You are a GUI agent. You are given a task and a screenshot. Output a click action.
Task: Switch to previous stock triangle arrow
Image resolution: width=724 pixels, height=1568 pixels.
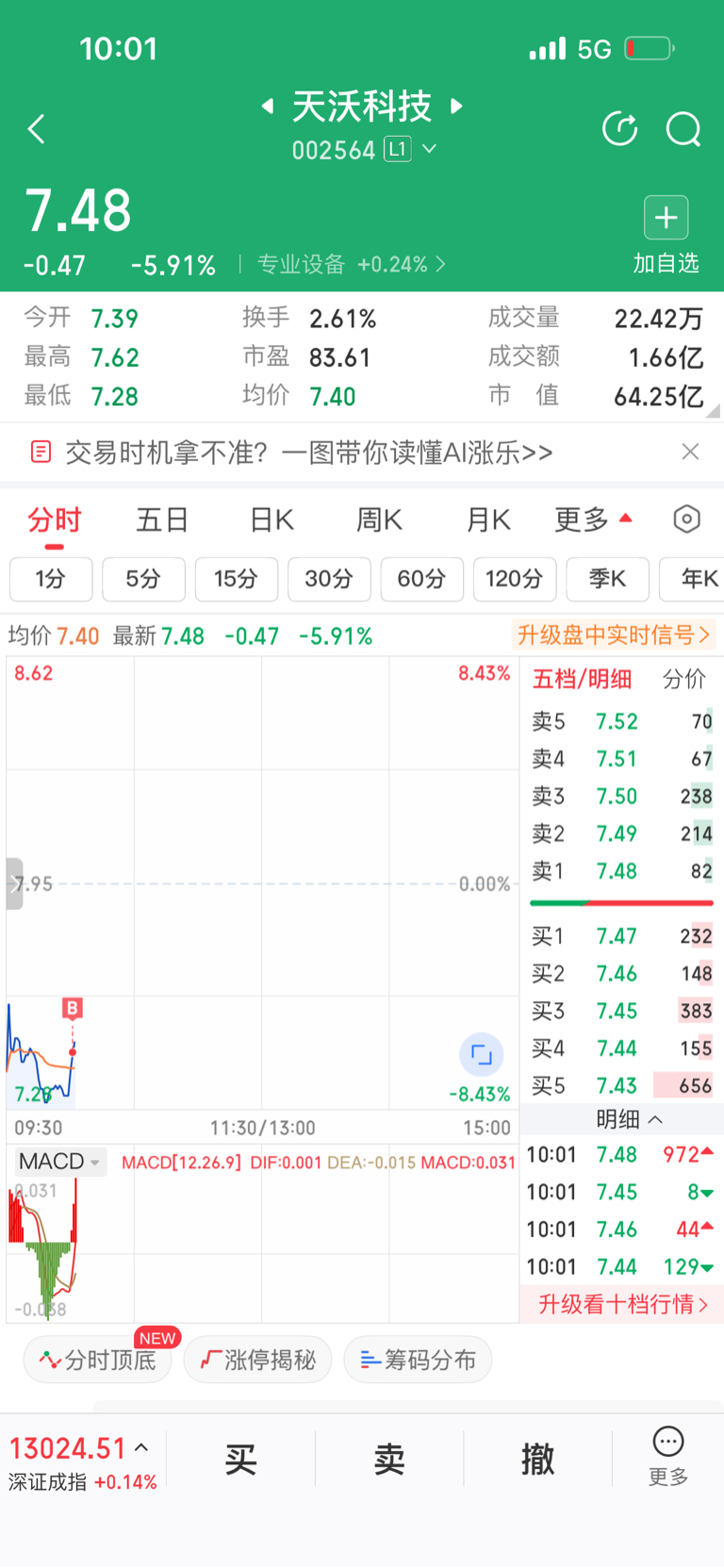coord(268,107)
